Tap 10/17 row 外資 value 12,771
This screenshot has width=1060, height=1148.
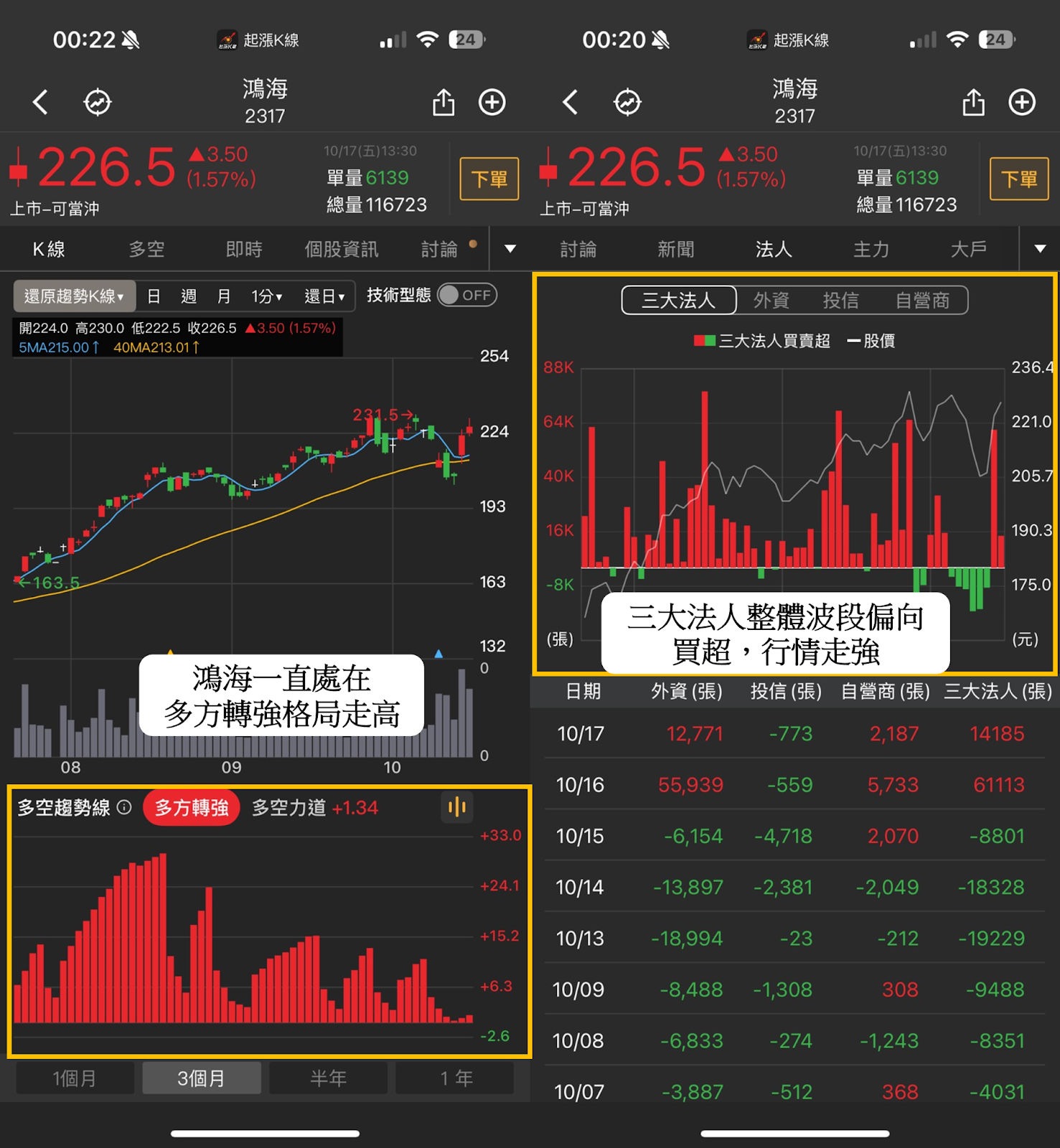(x=694, y=733)
